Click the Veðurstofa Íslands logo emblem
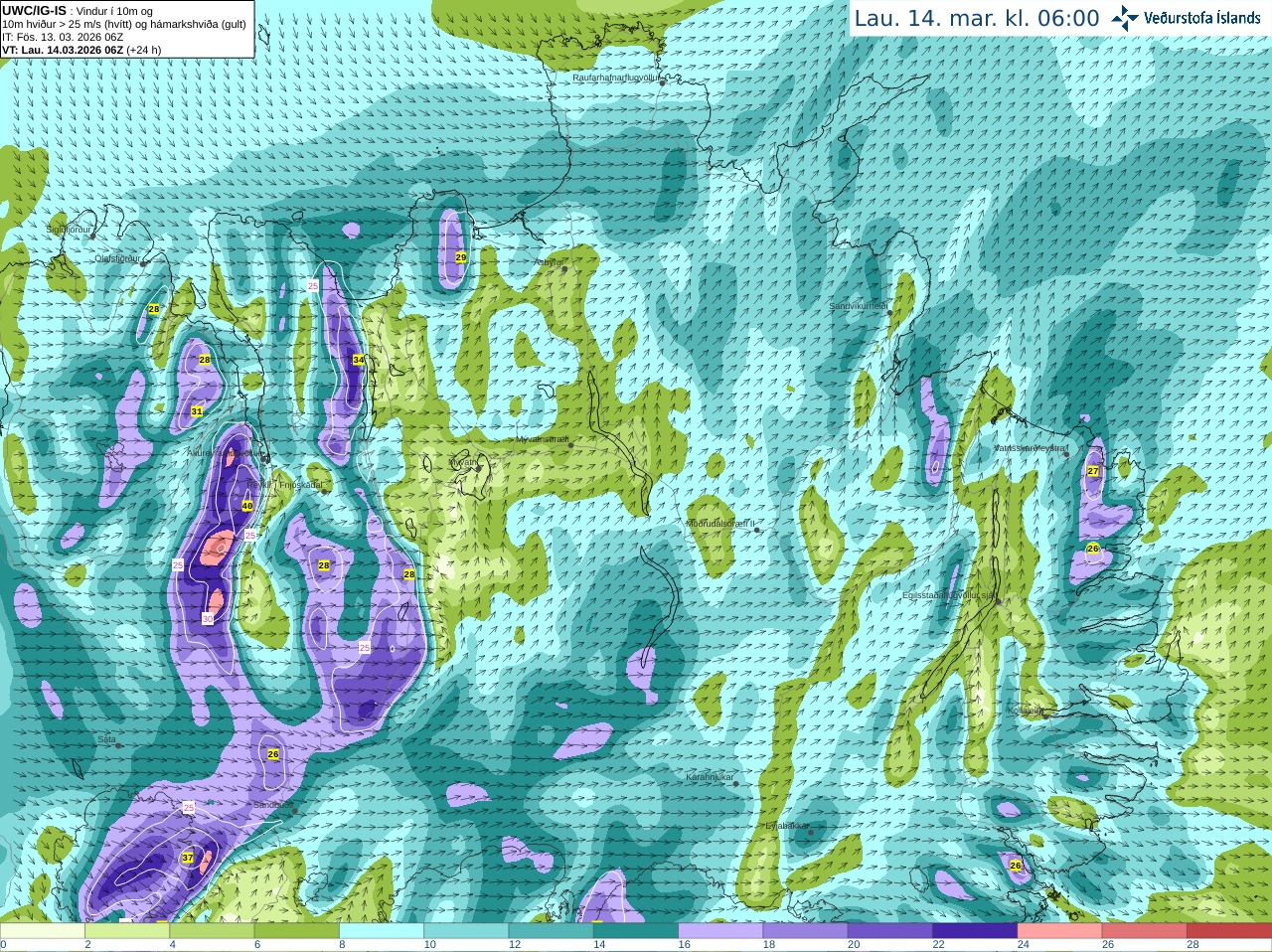Screen dimensions: 1272x952 [x=1125, y=18]
